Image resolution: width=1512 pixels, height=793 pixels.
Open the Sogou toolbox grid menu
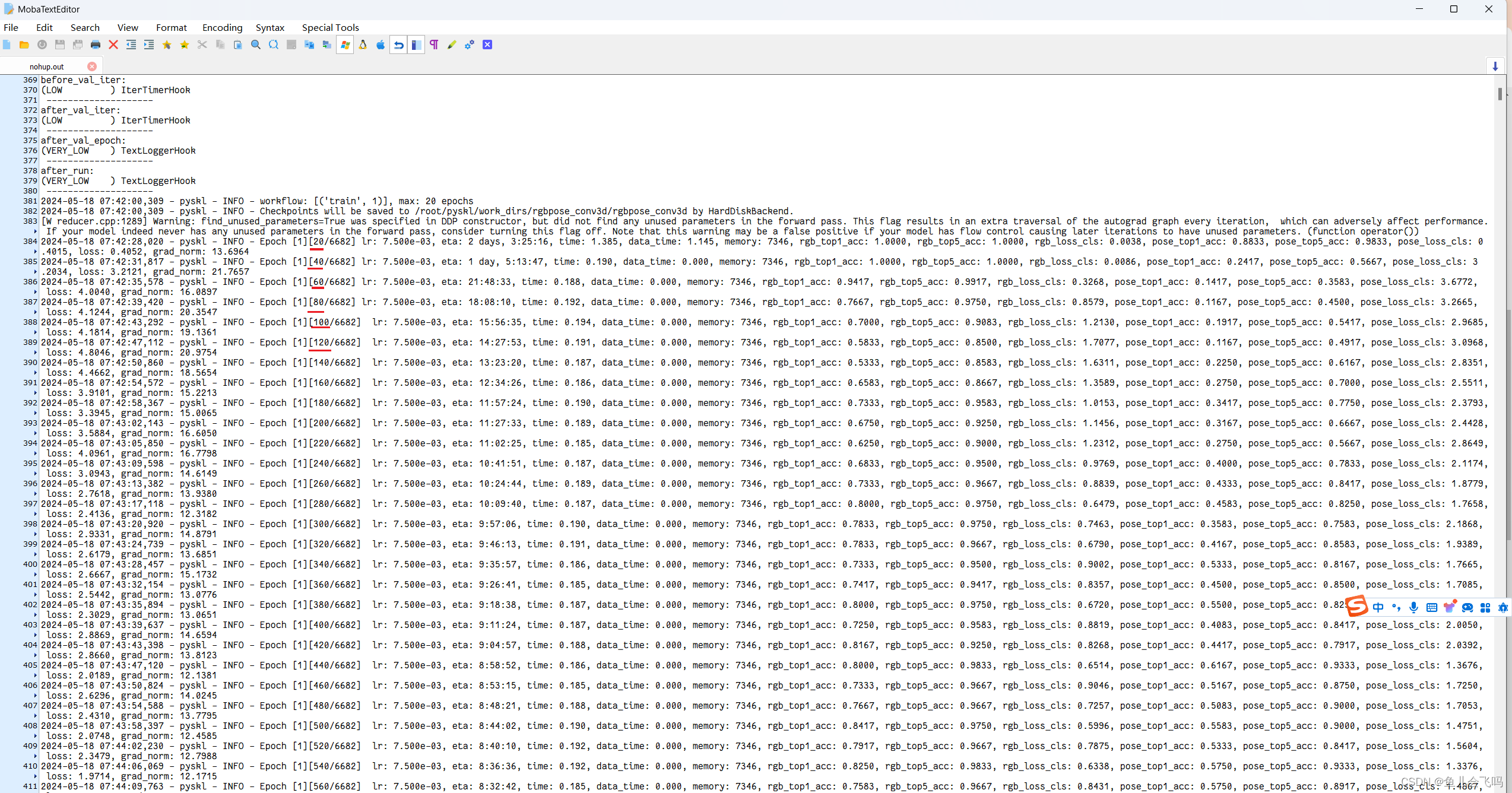(x=1486, y=607)
